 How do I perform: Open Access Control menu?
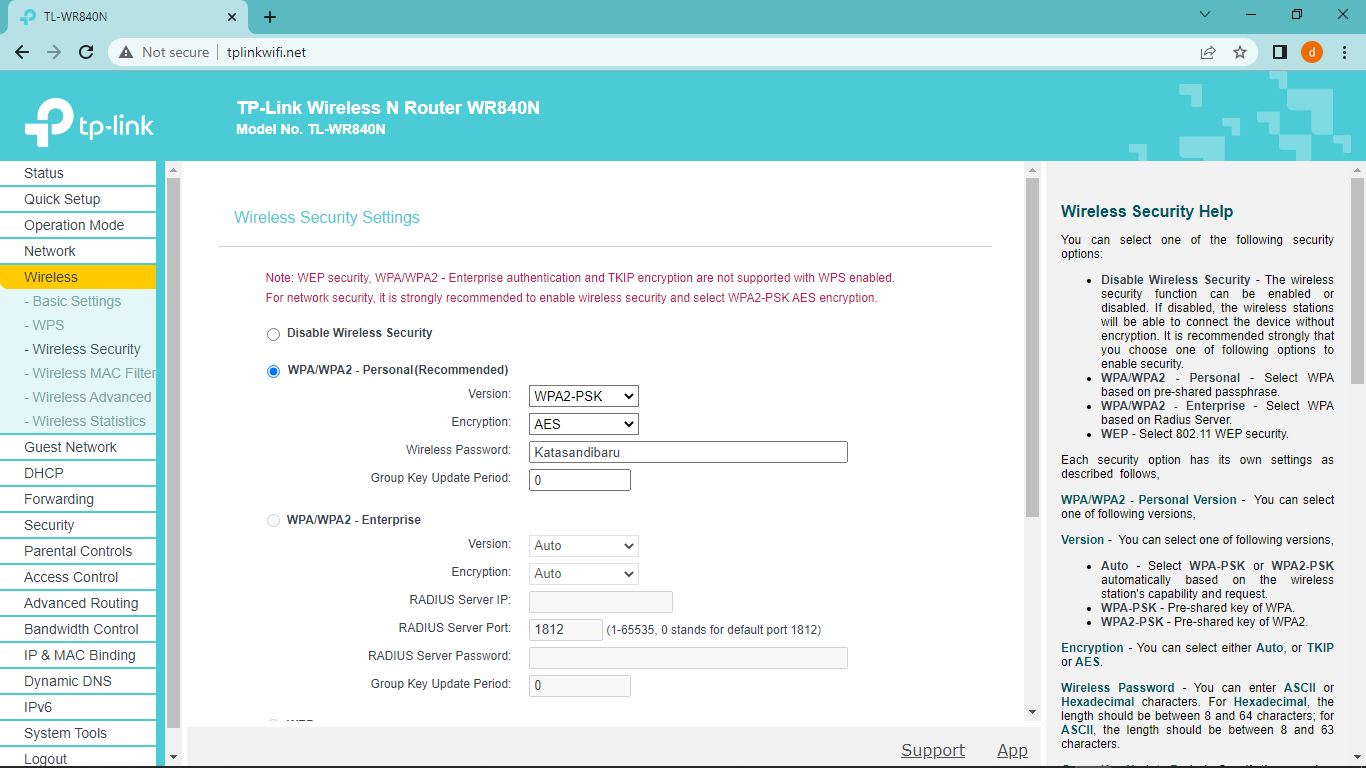coord(78,577)
